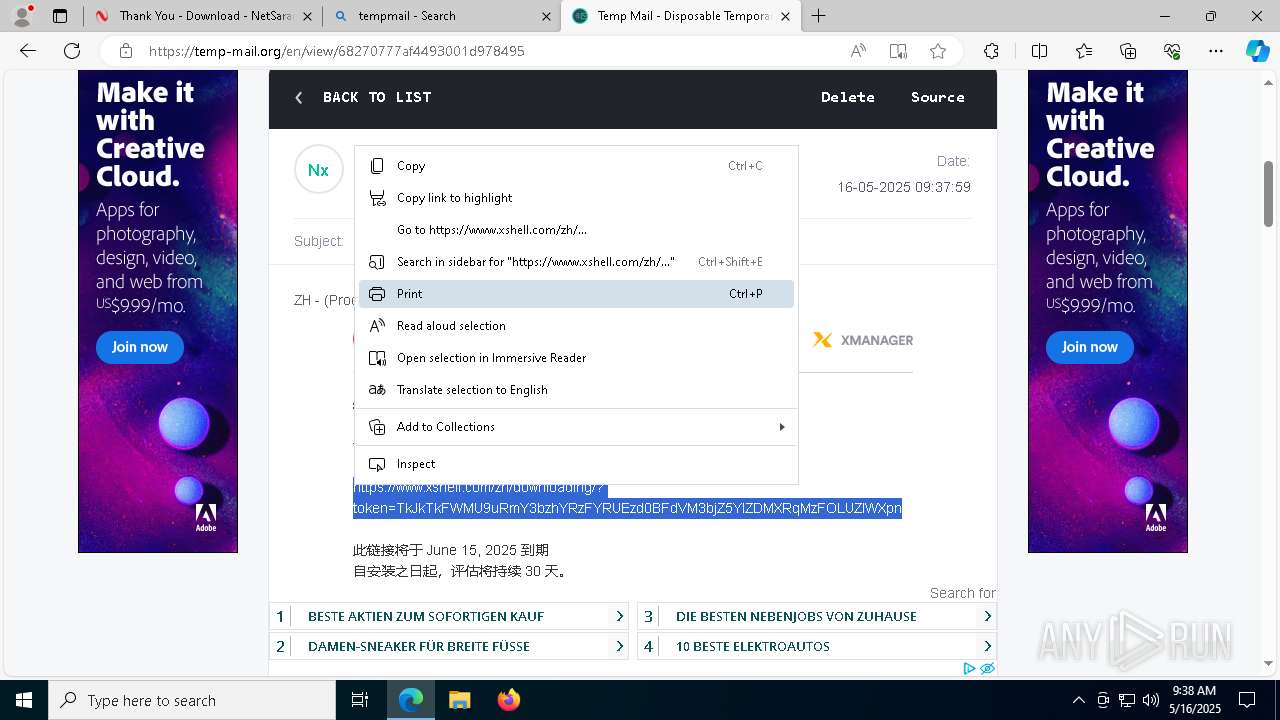Go BACK TO LIST of emails
This screenshot has width=1280, height=720.
[363, 97]
